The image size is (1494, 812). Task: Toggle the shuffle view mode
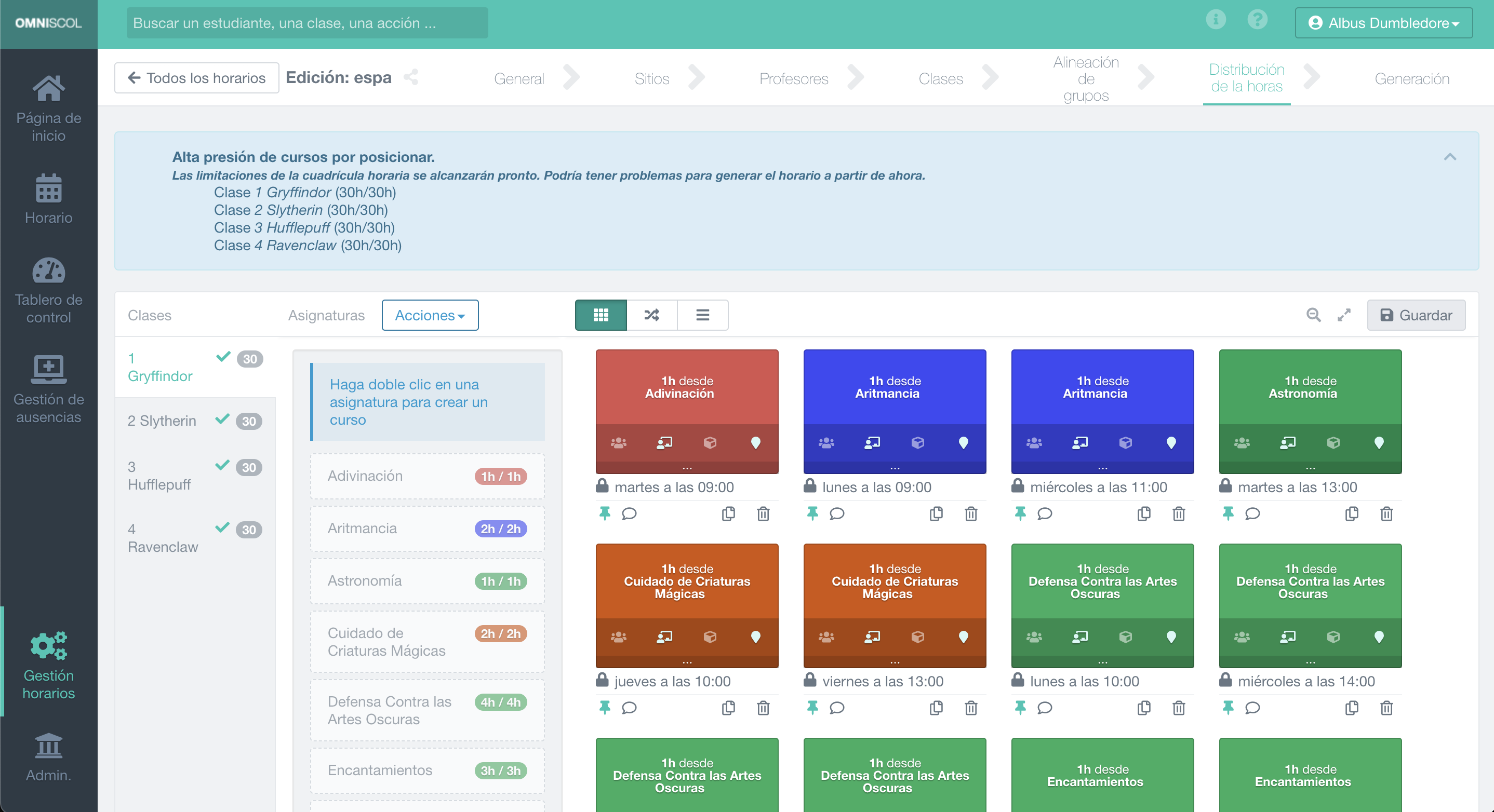coord(651,315)
